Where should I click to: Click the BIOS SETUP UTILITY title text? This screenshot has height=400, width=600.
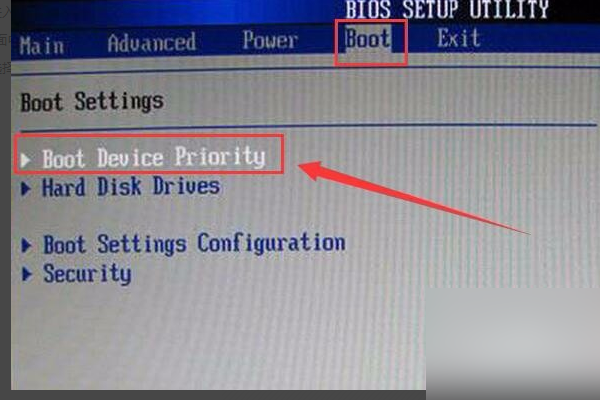coord(447,10)
